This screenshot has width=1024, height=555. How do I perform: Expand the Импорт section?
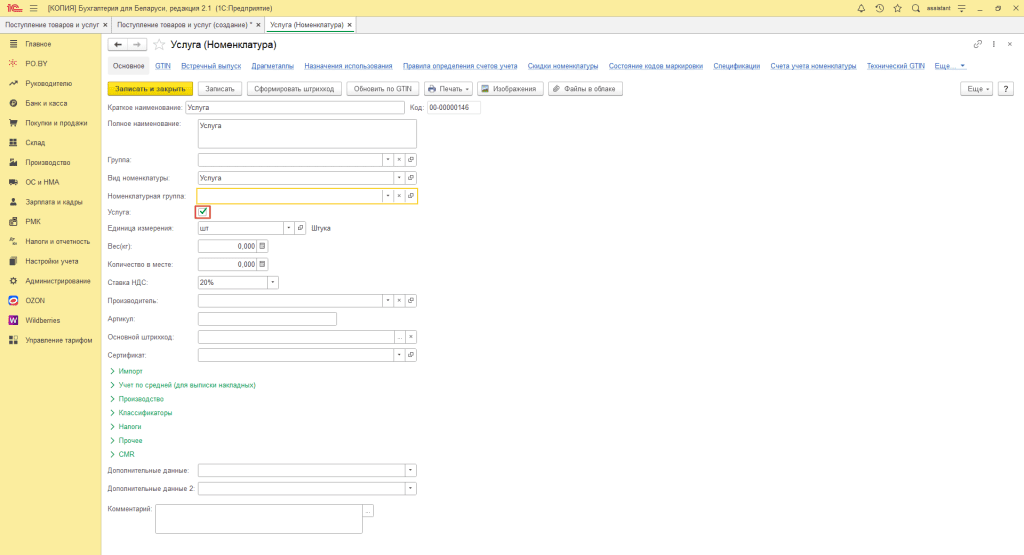pos(129,371)
